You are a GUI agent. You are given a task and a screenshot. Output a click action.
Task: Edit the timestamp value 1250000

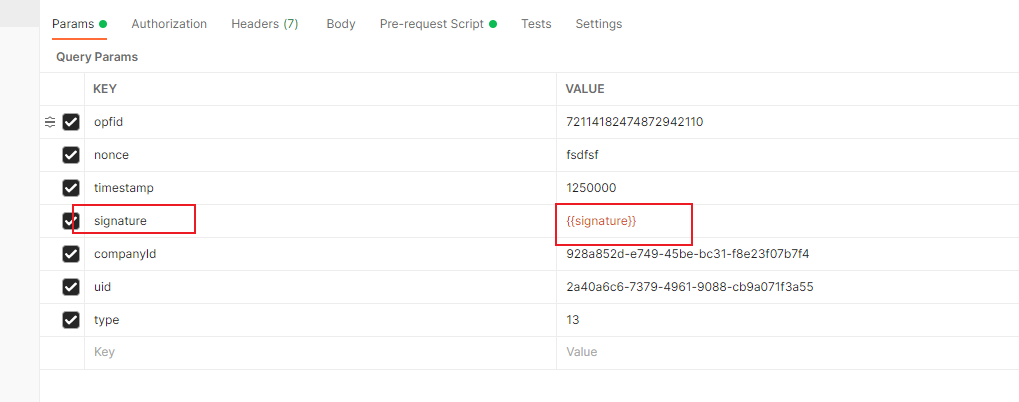coord(591,188)
